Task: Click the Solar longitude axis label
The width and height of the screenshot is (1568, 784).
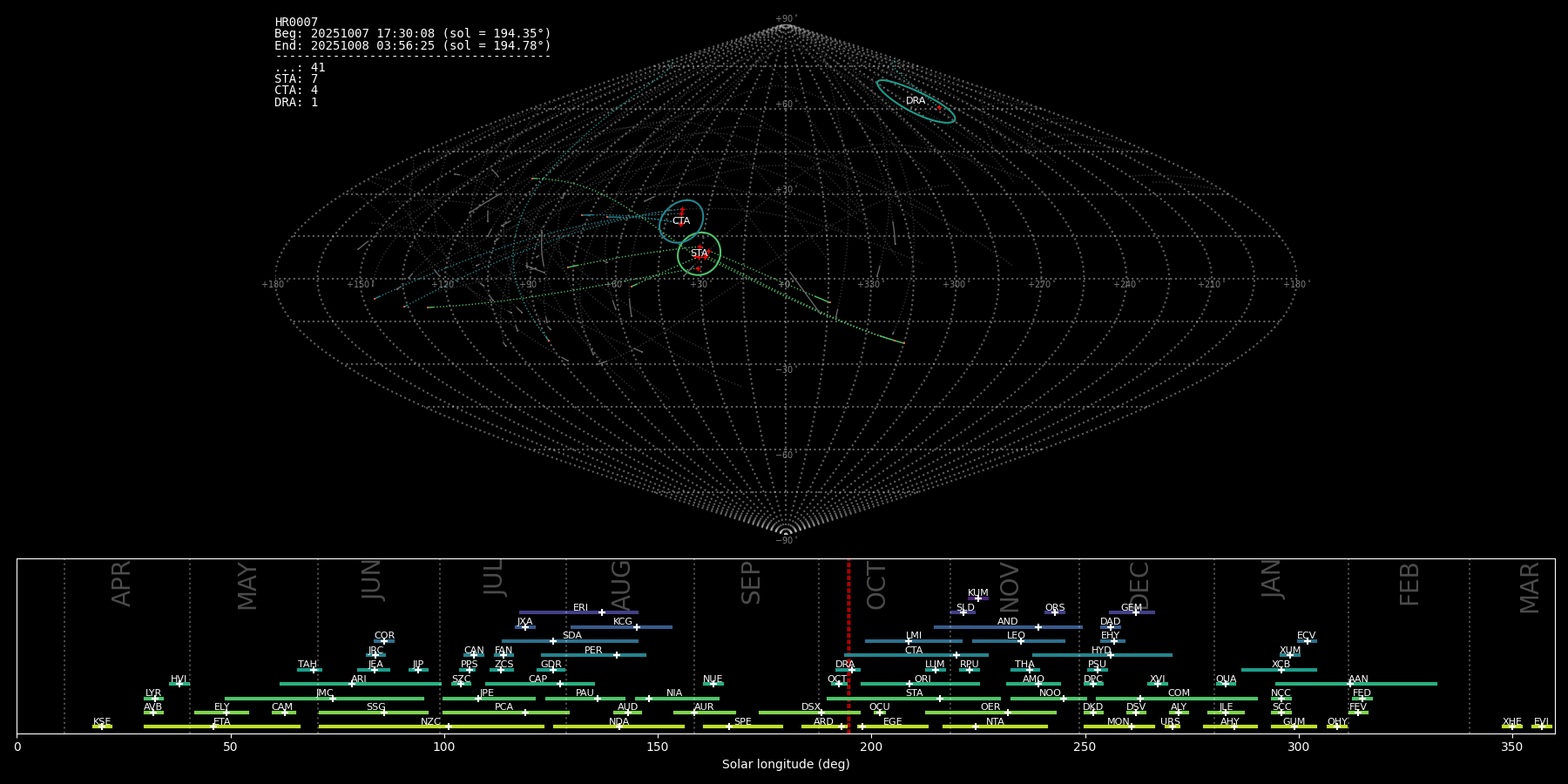Action: point(785,765)
